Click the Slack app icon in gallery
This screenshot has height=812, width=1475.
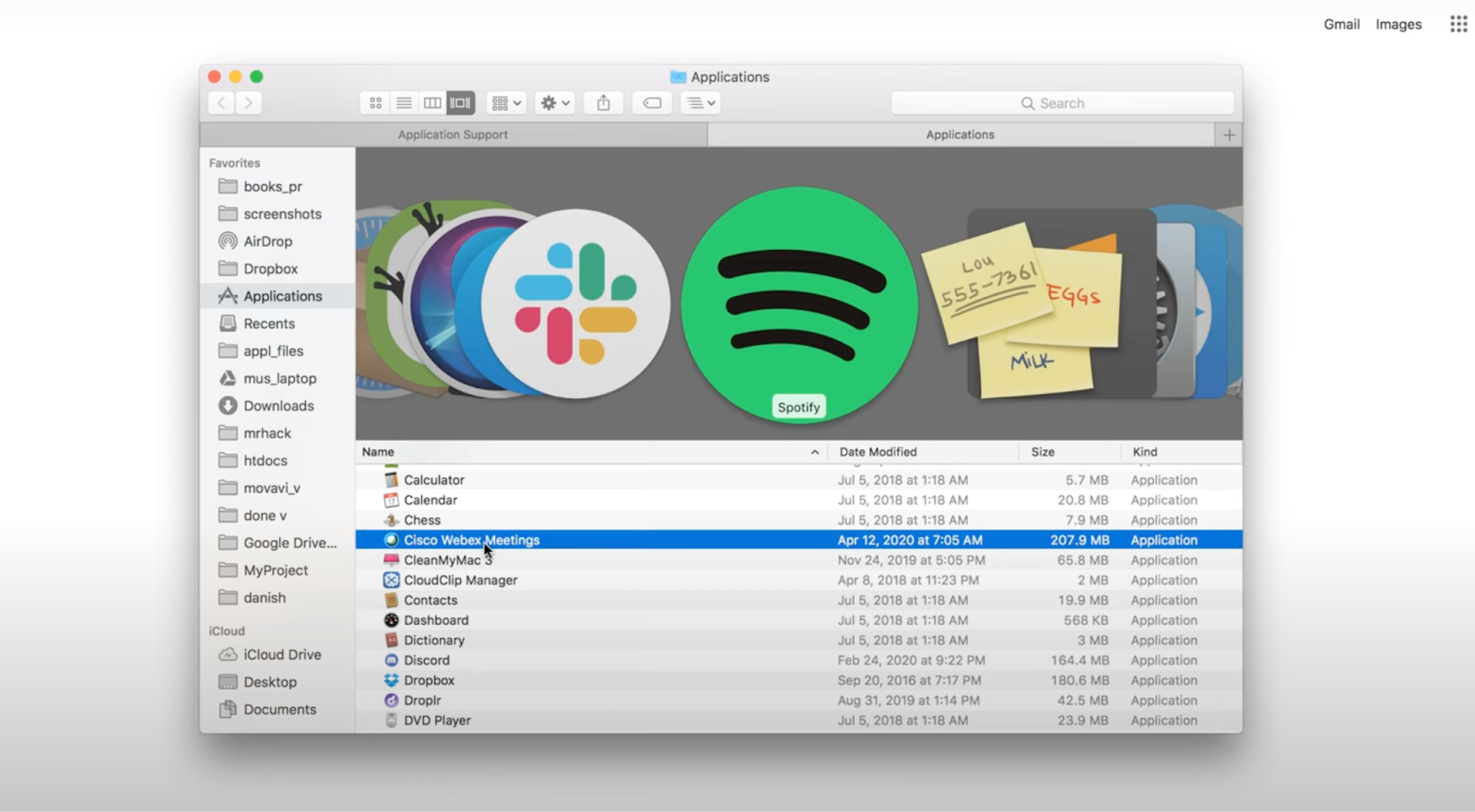click(576, 304)
